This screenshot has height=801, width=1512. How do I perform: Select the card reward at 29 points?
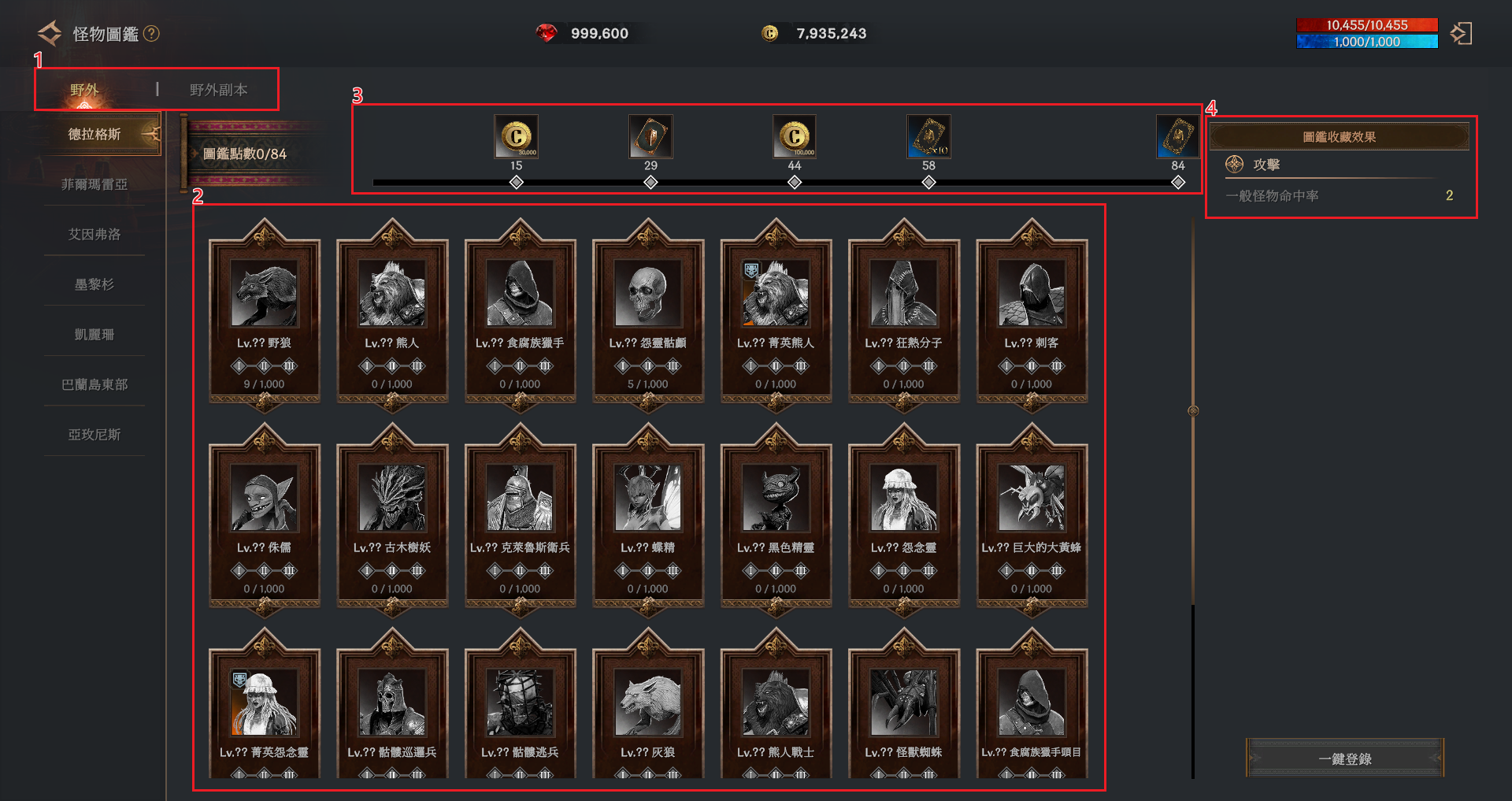(650, 136)
